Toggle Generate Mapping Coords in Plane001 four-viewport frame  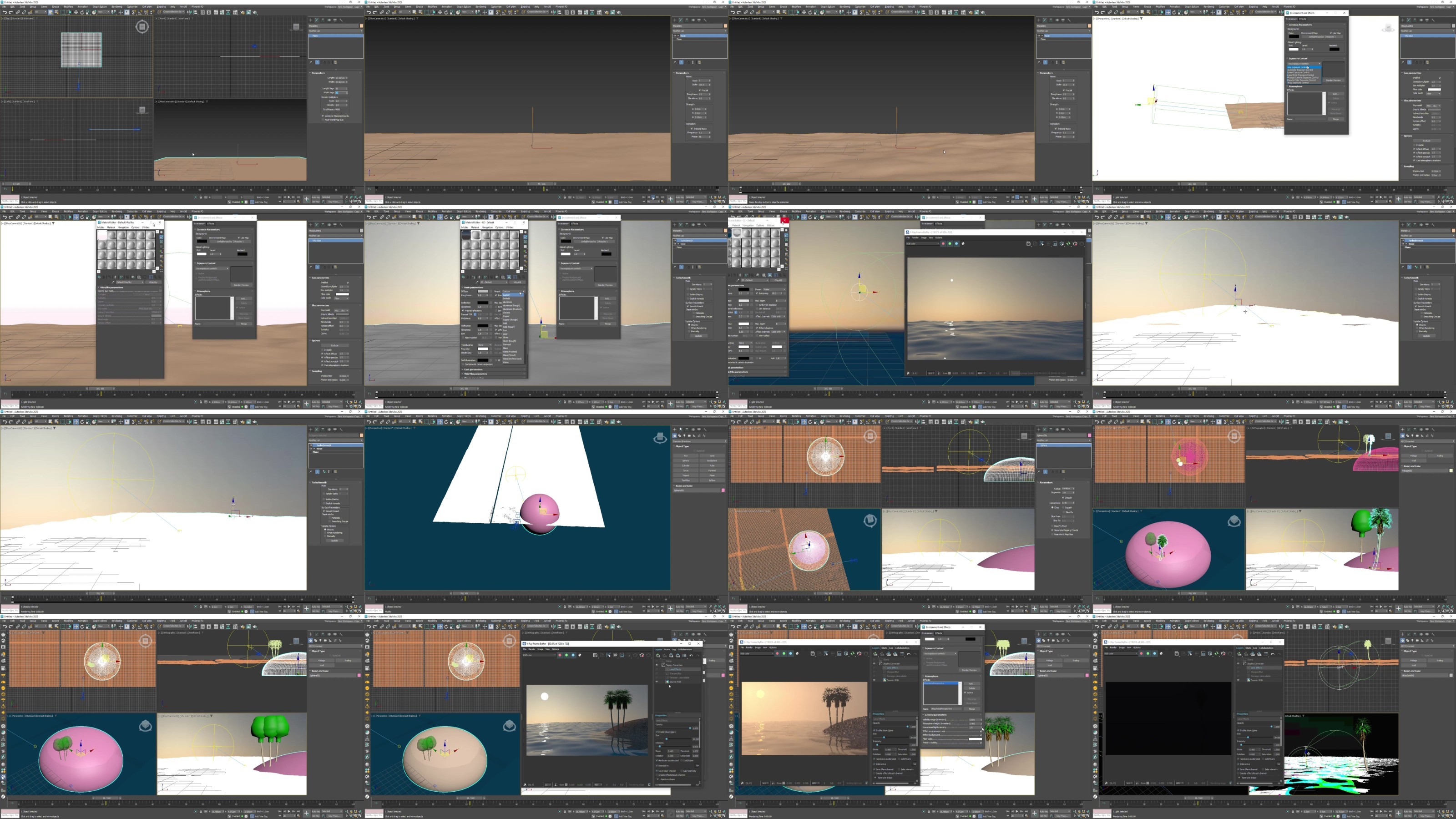click(323, 116)
